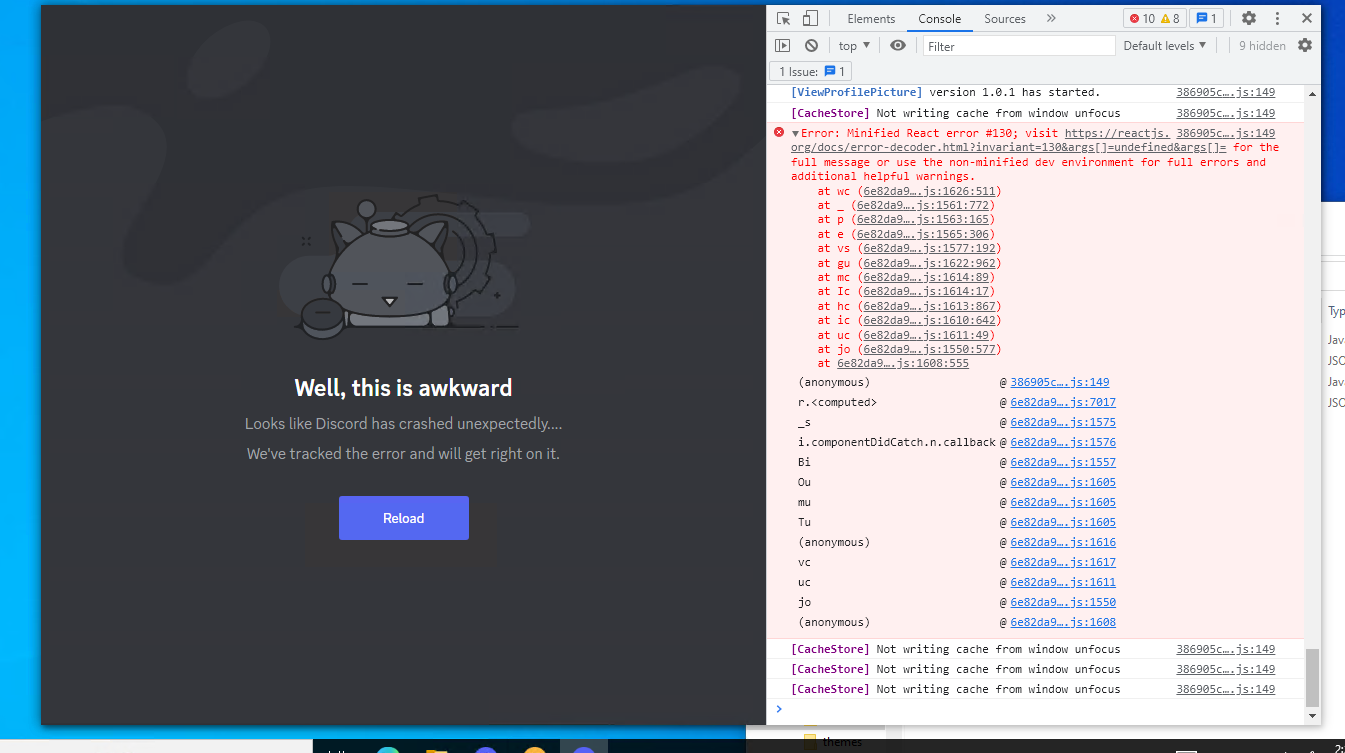Click the errors and warnings counter badge
The width and height of the screenshot is (1345, 753).
tap(1154, 18)
